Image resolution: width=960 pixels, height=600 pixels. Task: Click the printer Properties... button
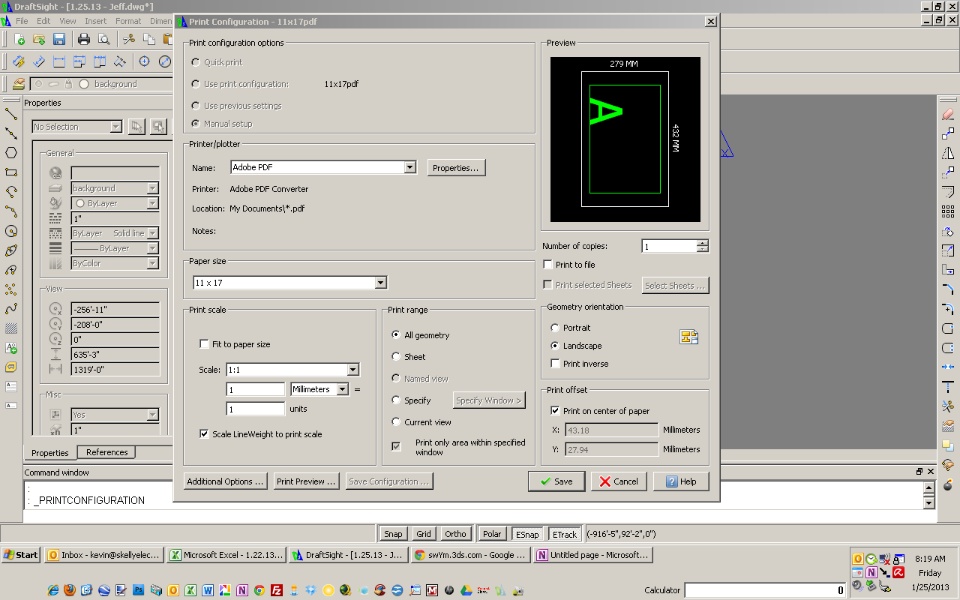click(456, 168)
